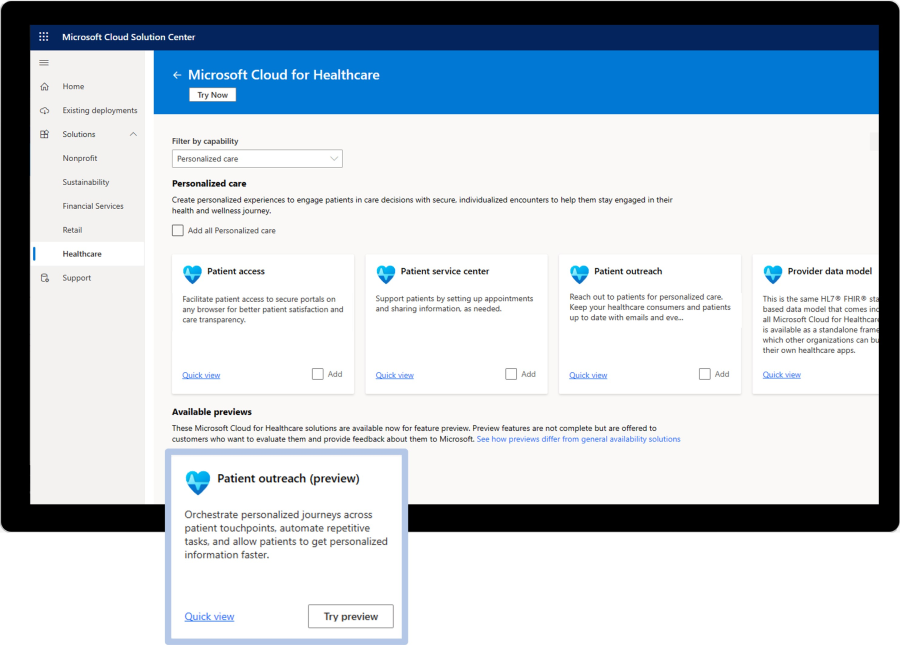Click Try preview on Patient outreach
Image resolution: width=900 pixels, height=645 pixels.
(350, 616)
